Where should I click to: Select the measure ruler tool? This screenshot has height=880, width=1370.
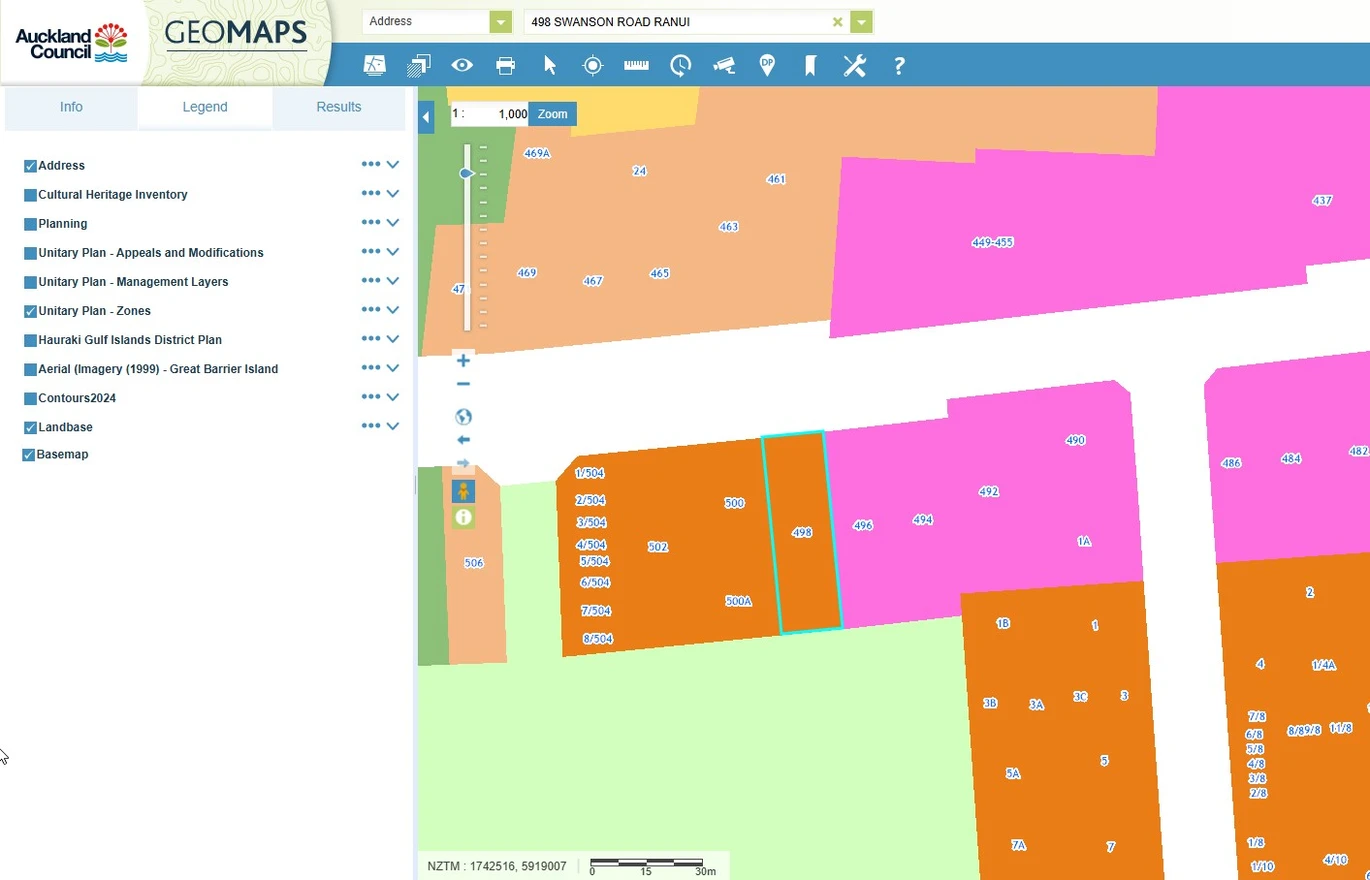(636, 65)
